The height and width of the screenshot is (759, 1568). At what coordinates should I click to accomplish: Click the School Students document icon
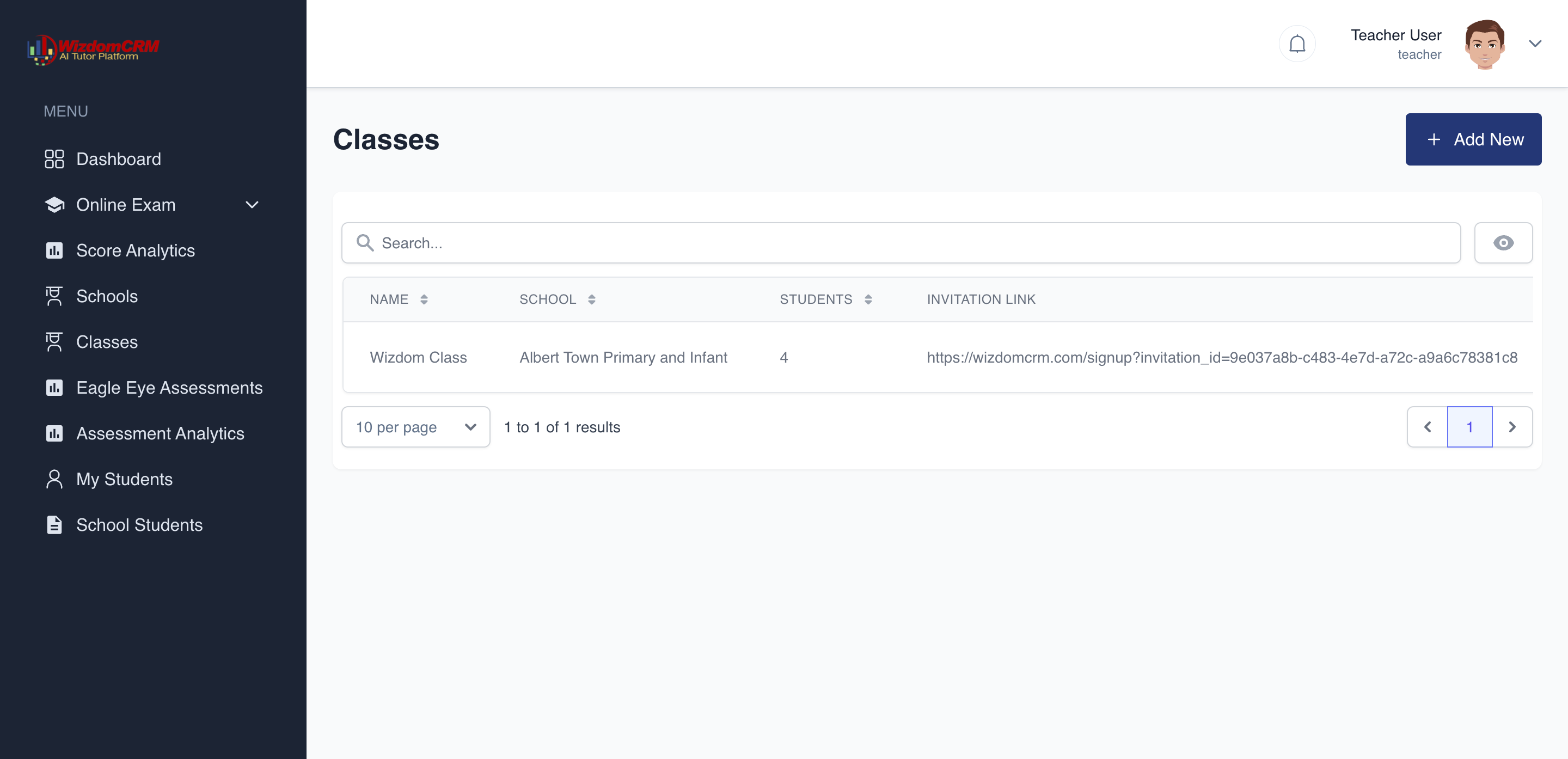[54, 525]
